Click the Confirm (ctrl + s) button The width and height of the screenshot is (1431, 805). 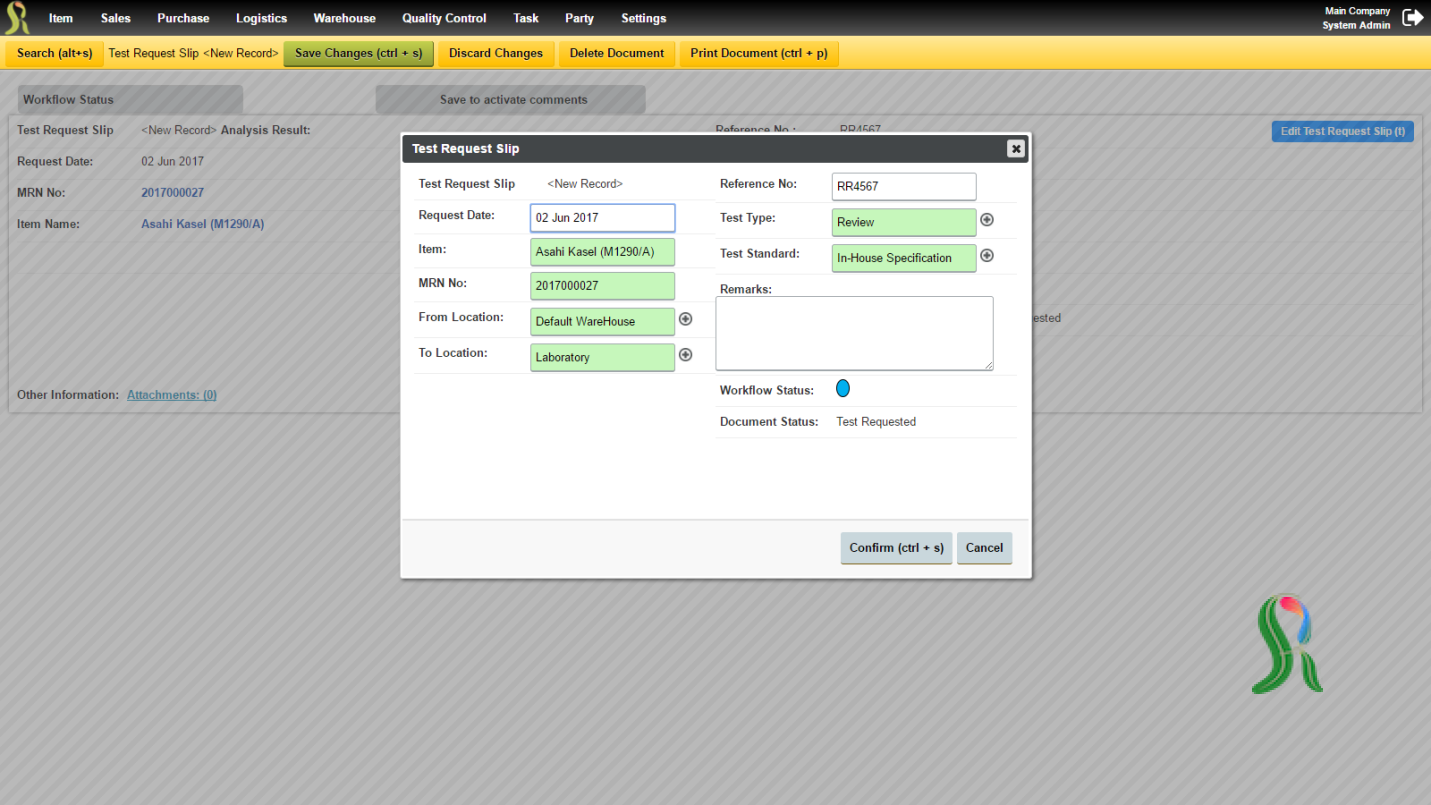coord(896,548)
